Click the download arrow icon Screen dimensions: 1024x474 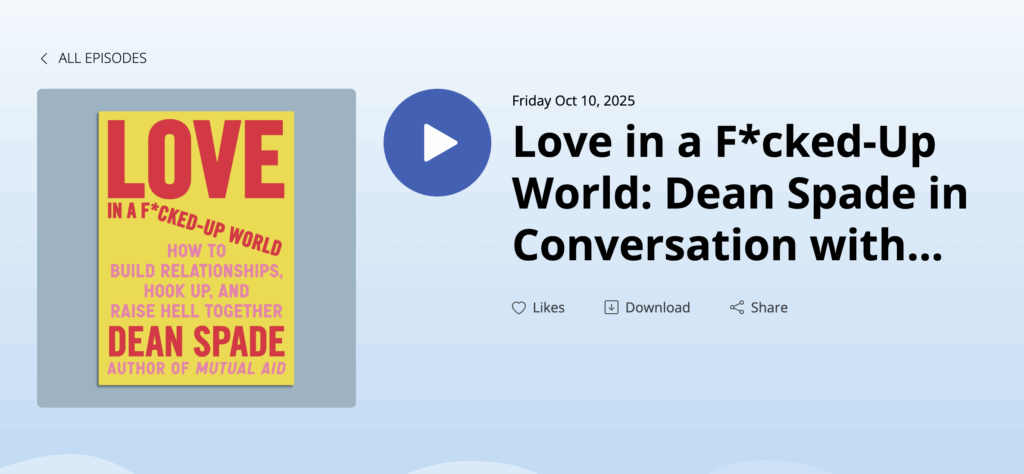(611, 307)
